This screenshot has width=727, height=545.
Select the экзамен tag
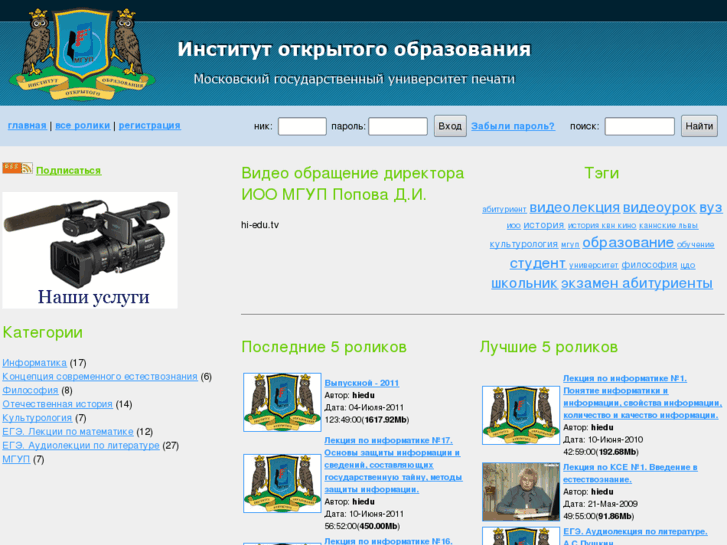590,283
